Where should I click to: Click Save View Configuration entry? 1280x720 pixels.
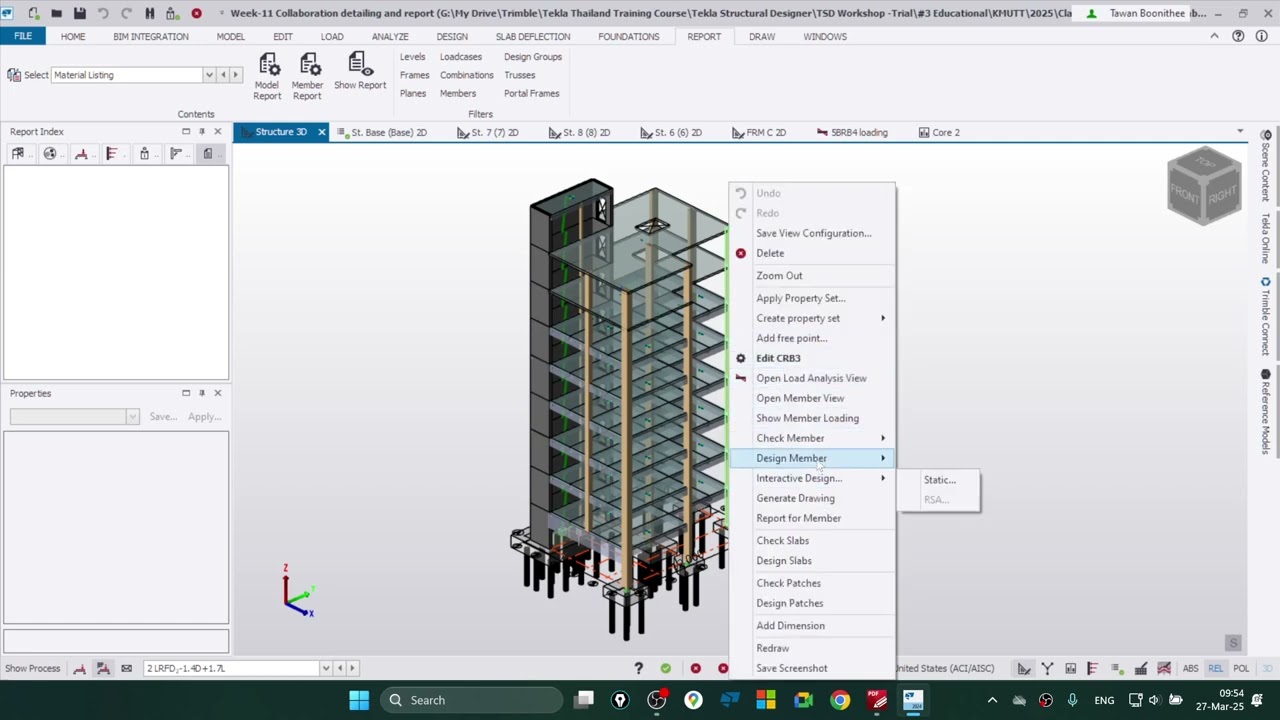click(812, 233)
